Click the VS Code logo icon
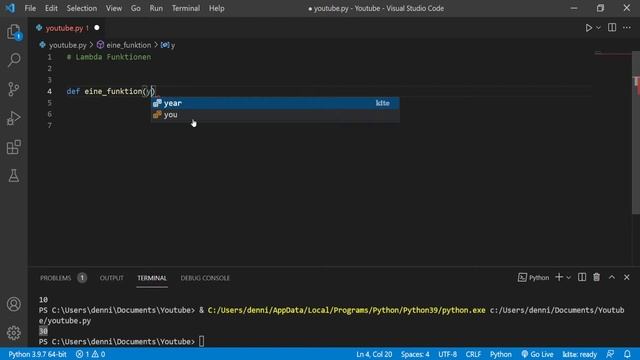Viewport: 640px width, 360px height. (10, 8)
